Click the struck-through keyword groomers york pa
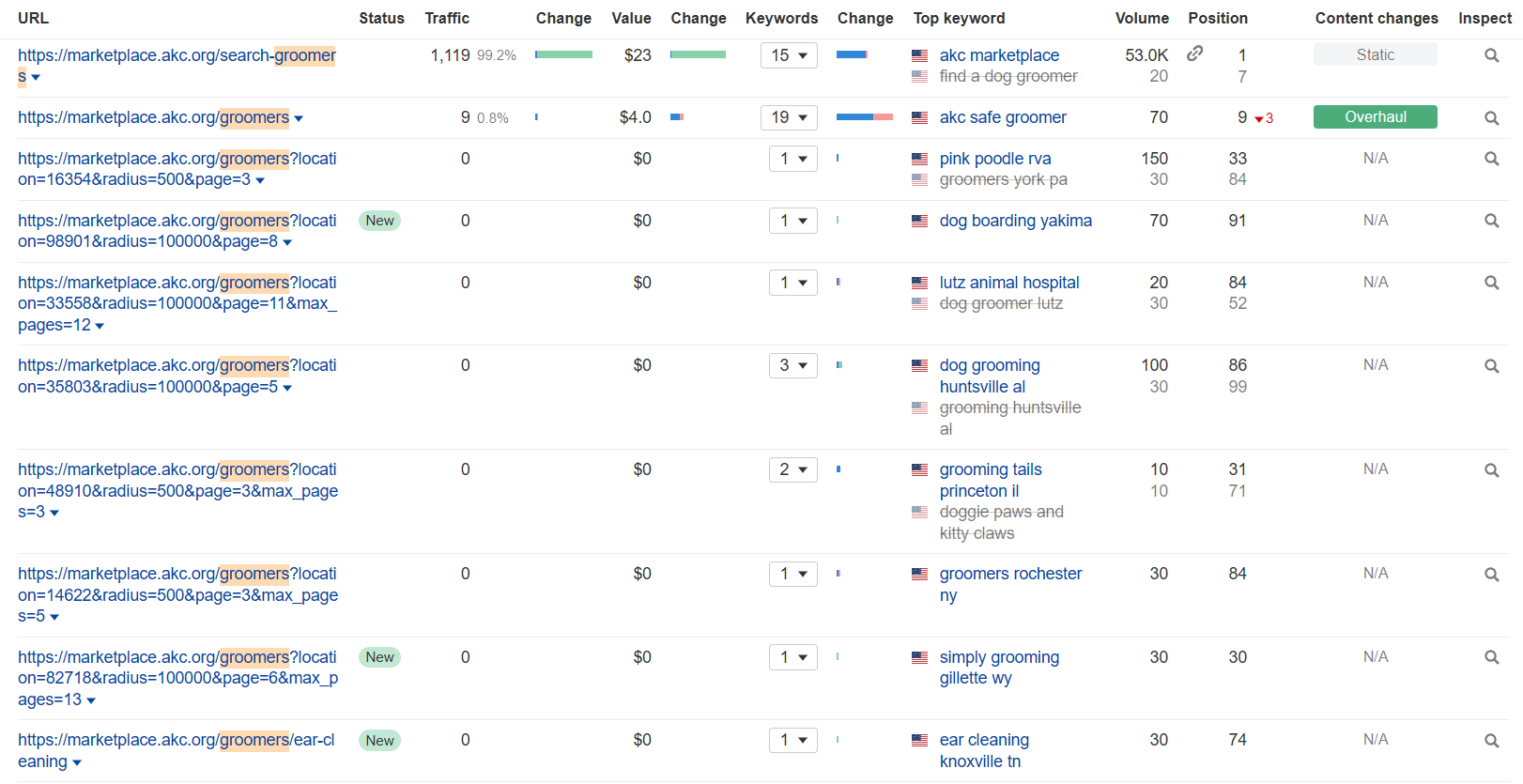The image size is (1523, 784). pos(1003,179)
